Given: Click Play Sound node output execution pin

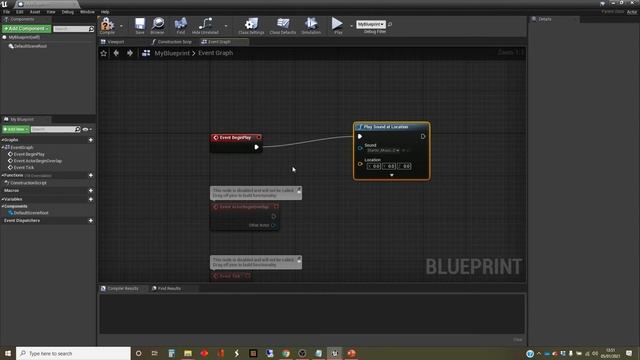Looking at the screenshot, I should pos(423,137).
